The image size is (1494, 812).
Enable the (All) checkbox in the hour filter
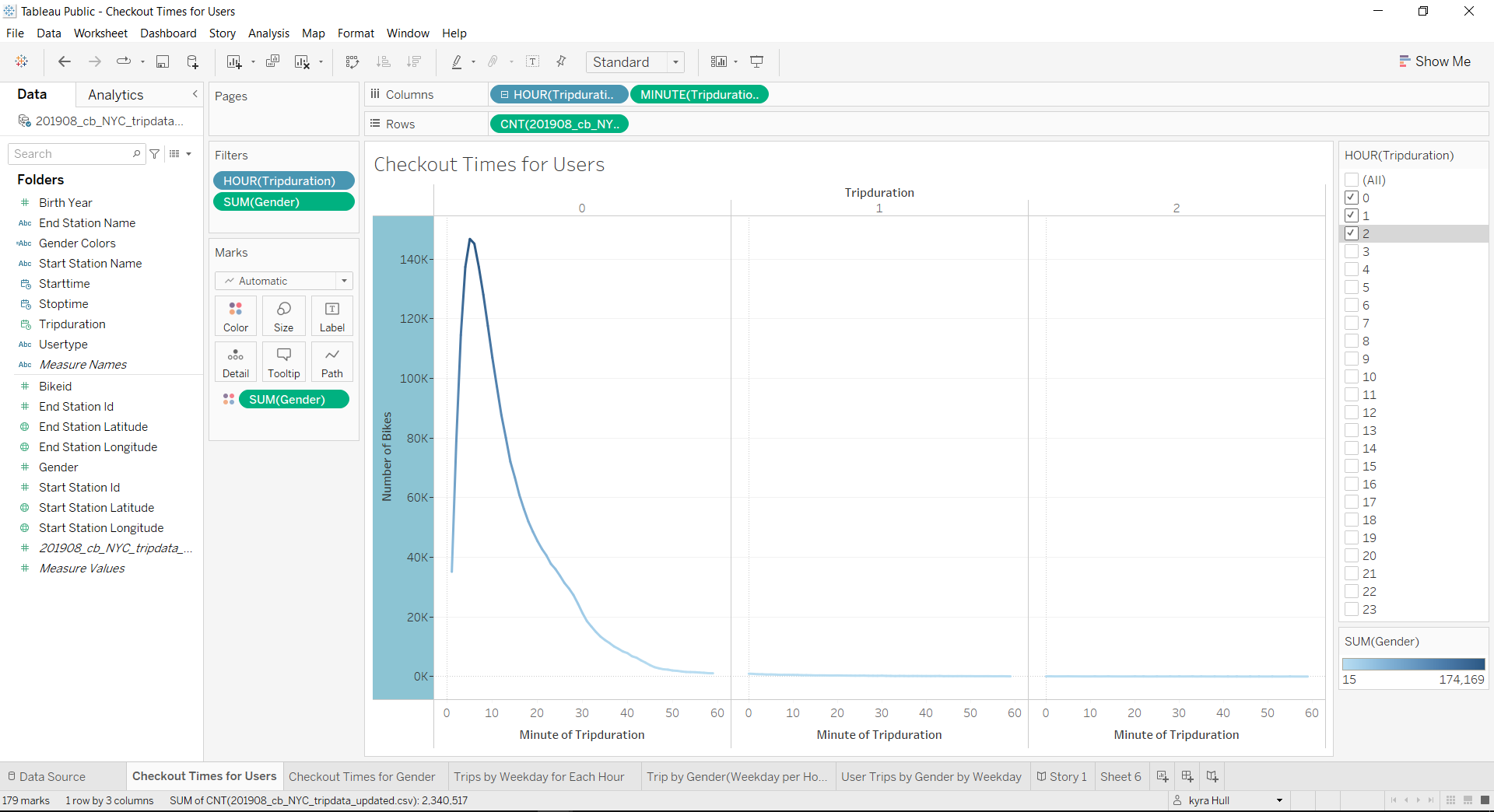tap(1352, 180)
